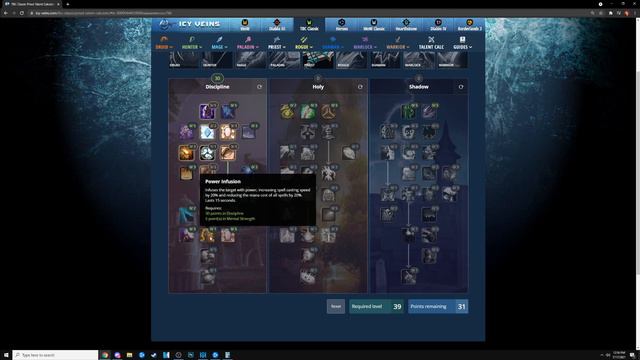Expand the Paladin class dropdown

point(248,42)
